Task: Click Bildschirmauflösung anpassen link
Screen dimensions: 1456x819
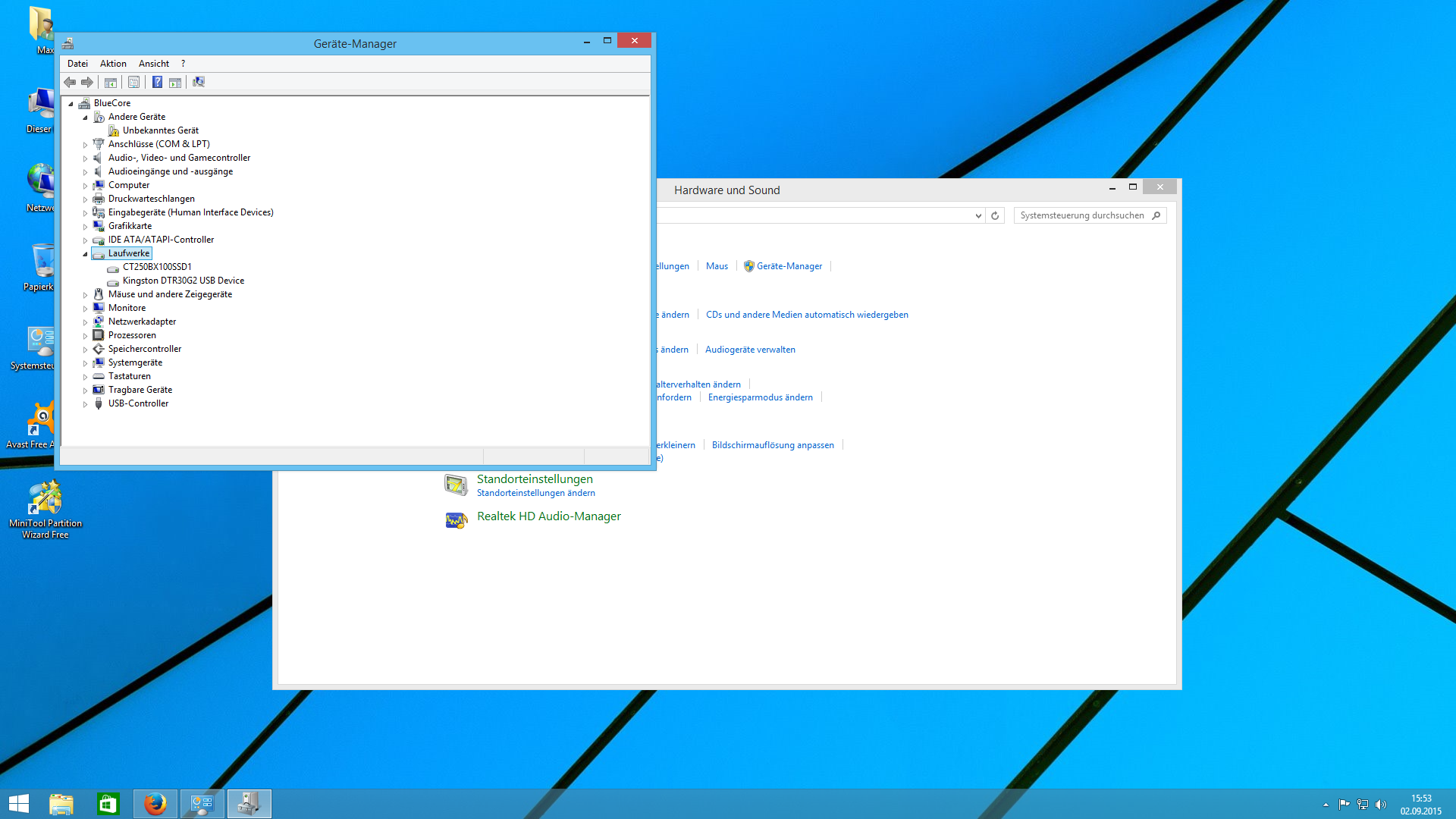Action: point(773,445)
